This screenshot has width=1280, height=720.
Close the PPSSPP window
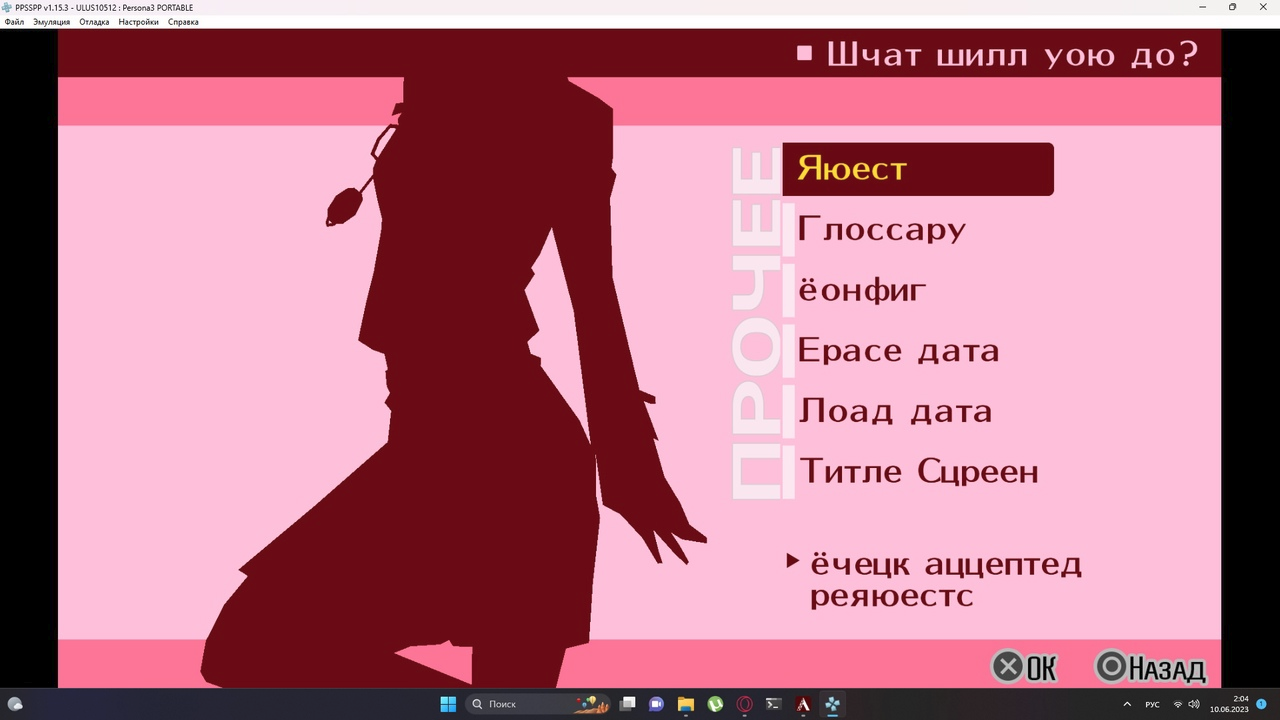[x=1262, y=7]
